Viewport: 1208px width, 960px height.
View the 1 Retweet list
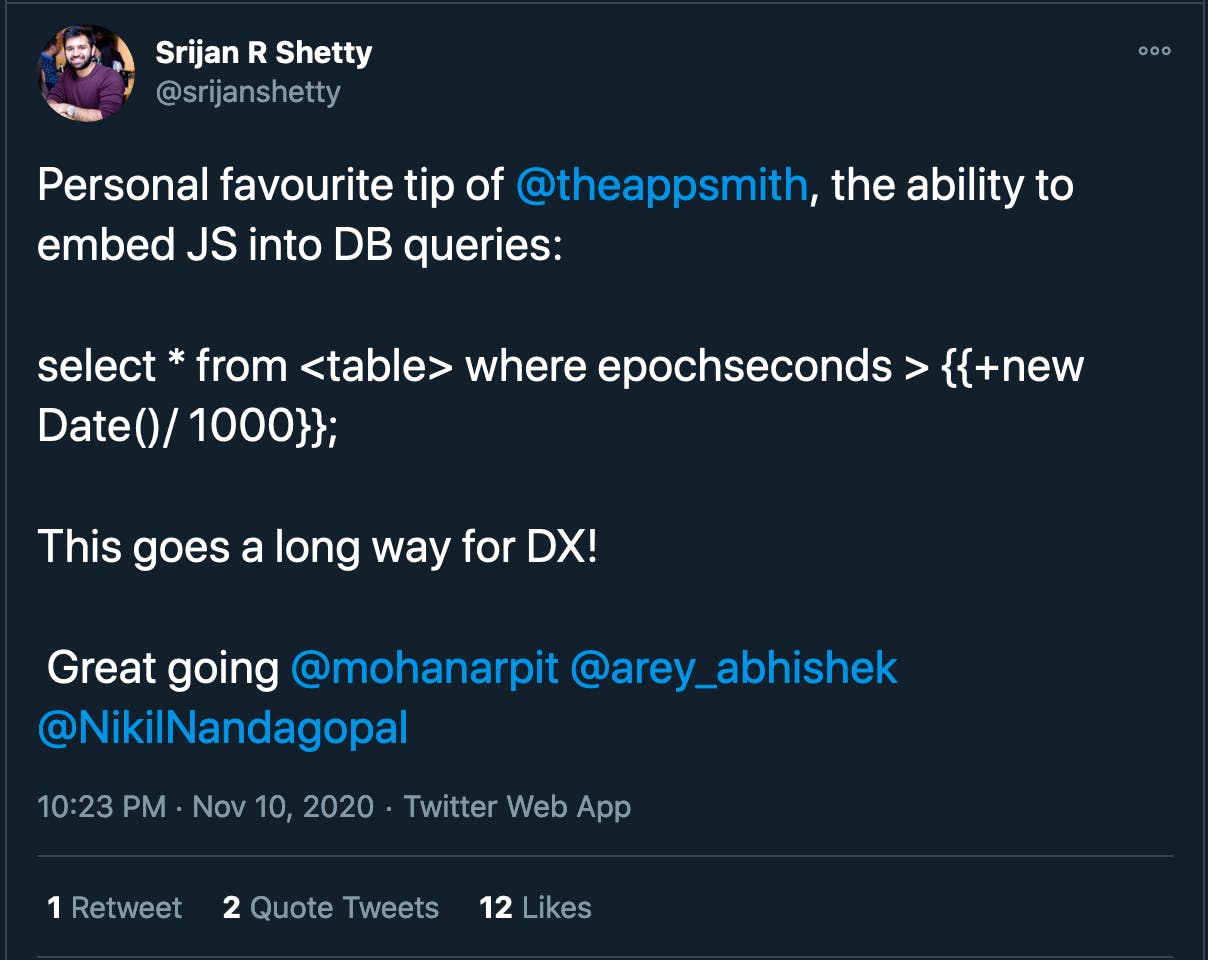click(115, 908)
